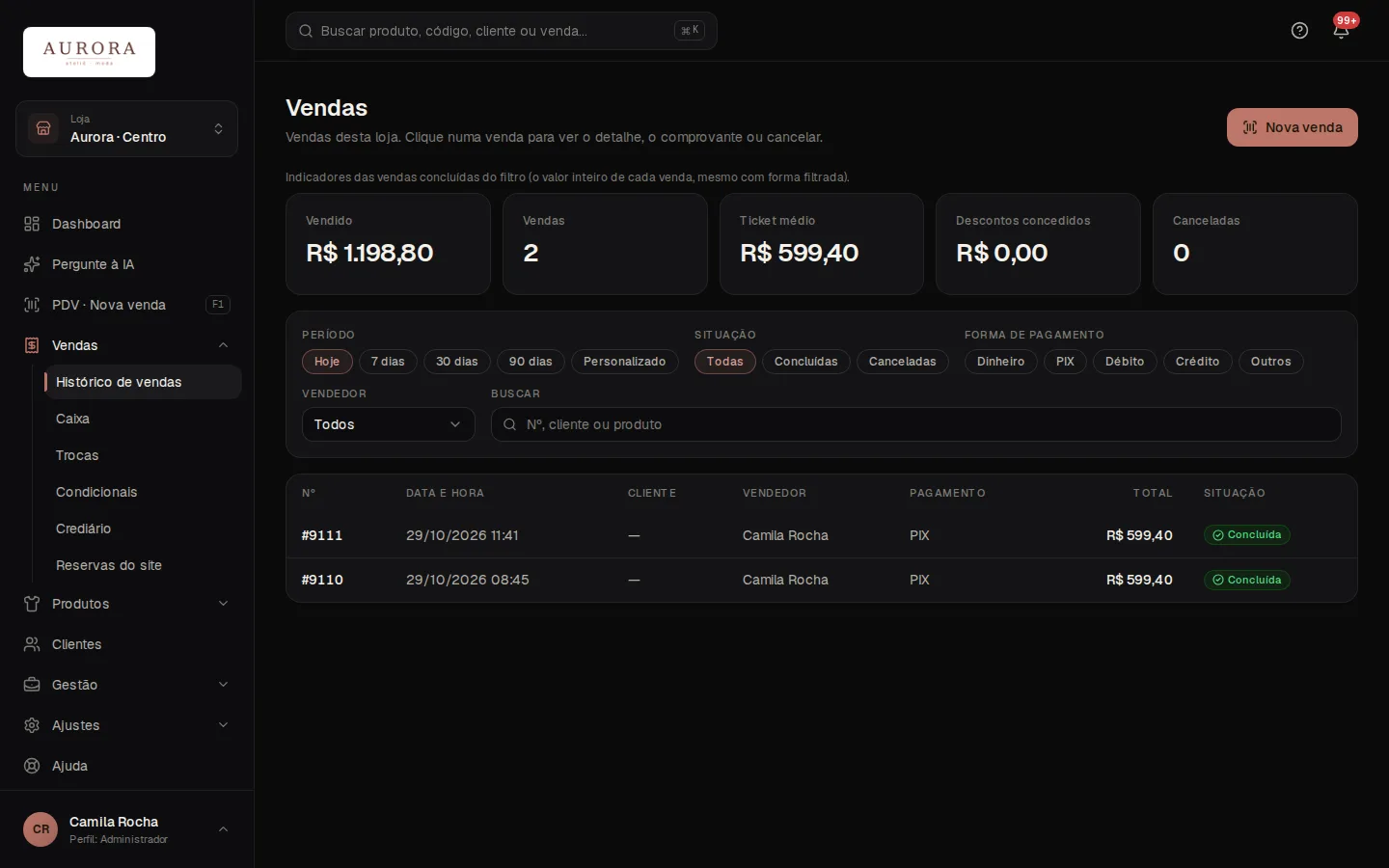Open notifications bell with 99+ badge
The image size is (1389, 868).
[1341, 30]
